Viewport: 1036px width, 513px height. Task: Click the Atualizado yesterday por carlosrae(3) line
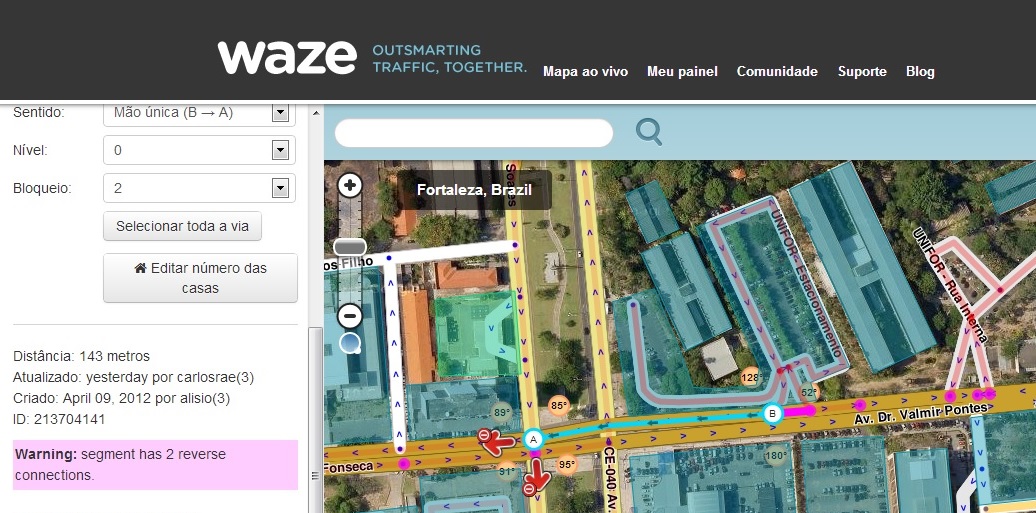coord(133,377)
